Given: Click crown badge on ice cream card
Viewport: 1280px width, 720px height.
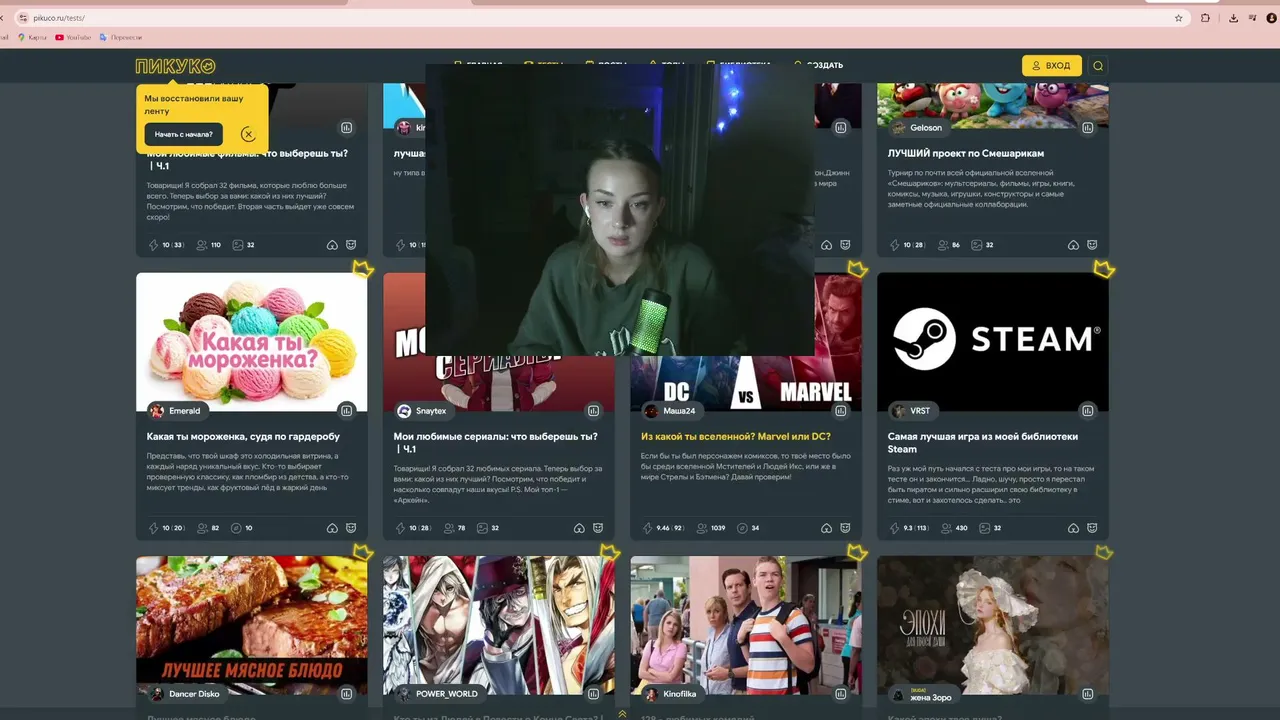Looking at the screenshot, I should (363, 269).
